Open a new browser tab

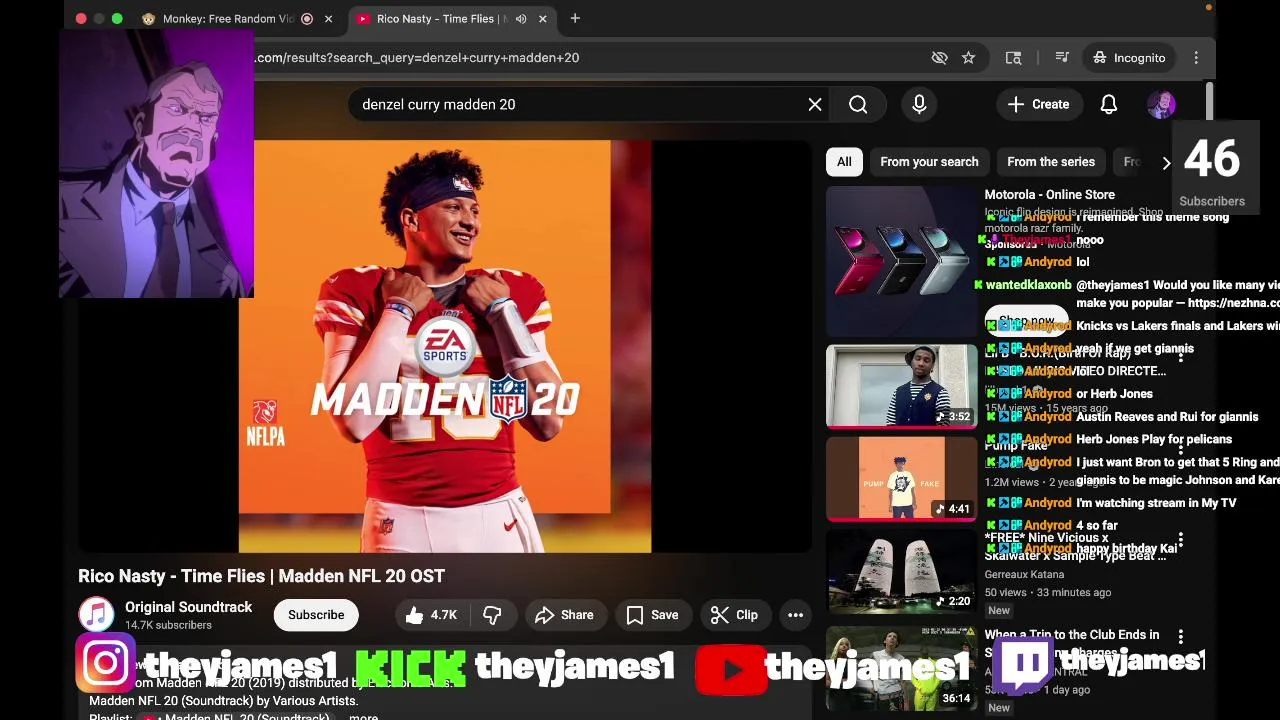(x=575, y=18)
